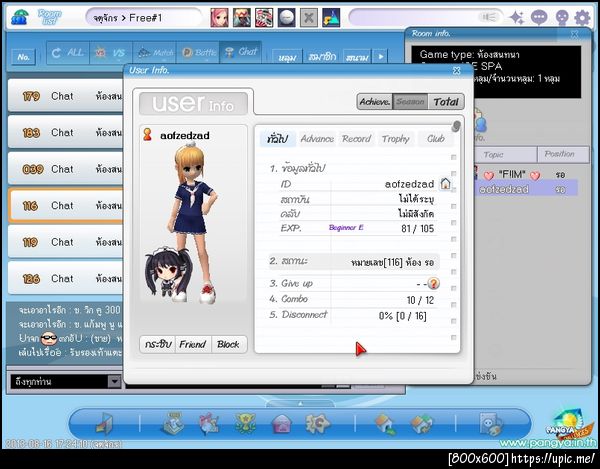The height and width of the screenshot is (469, 600).
Task: Select room 179 Chat row
Action: pyautogui.click(x=65, y=96)
